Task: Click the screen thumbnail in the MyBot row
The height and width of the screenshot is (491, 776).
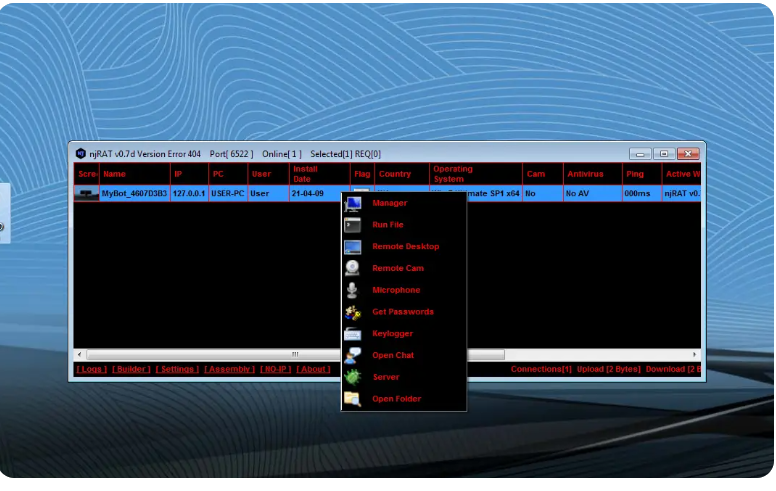Action: tap(87, 194)
